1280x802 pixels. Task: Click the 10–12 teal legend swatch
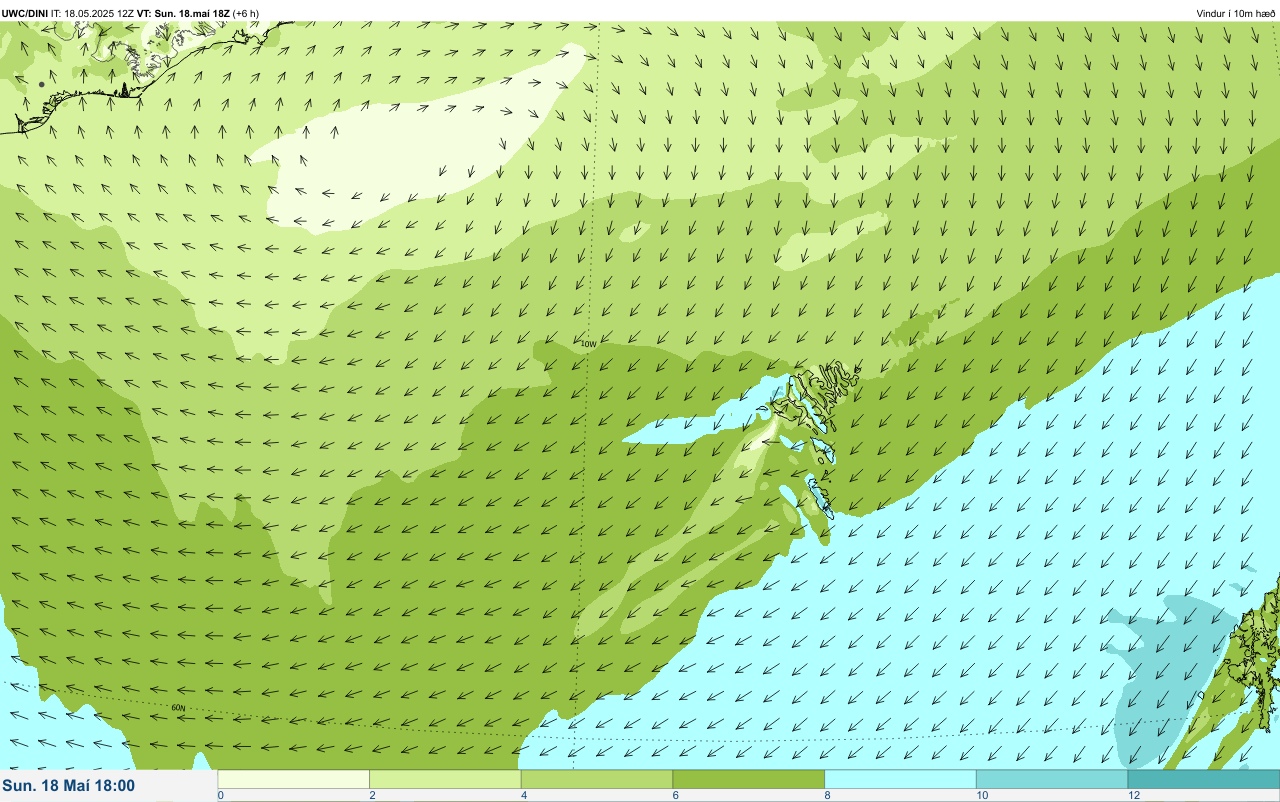tap(1052, 779)
